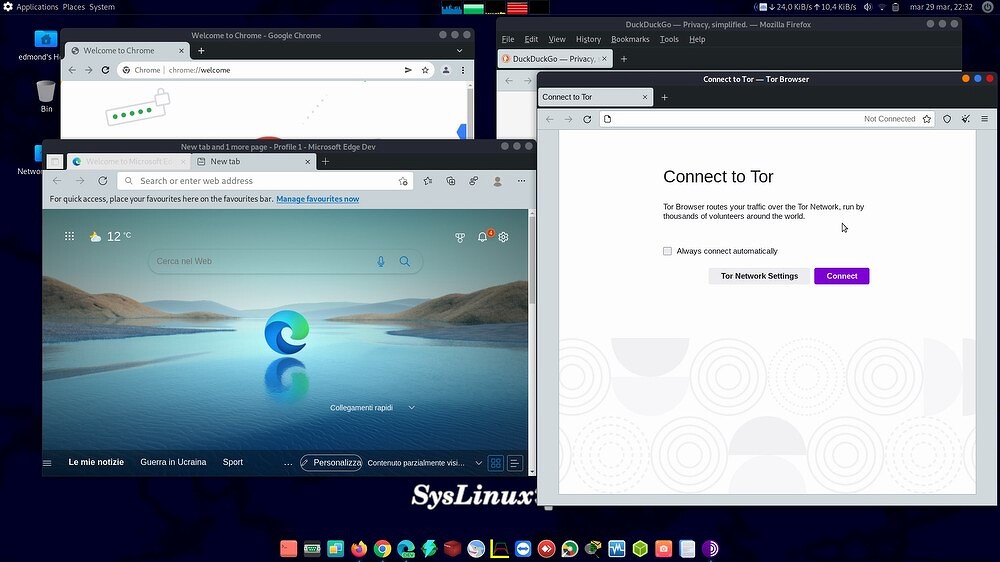Select the Guerra in Ucraina news tab
Screen dimensions: 1000x562
tap(173, 462)
